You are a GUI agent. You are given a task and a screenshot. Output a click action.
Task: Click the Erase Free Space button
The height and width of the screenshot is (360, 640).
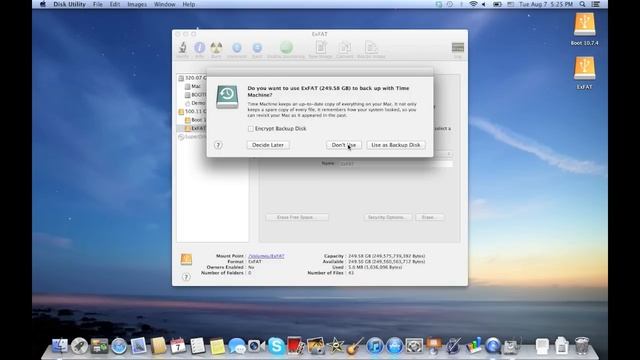click(297, 217)
